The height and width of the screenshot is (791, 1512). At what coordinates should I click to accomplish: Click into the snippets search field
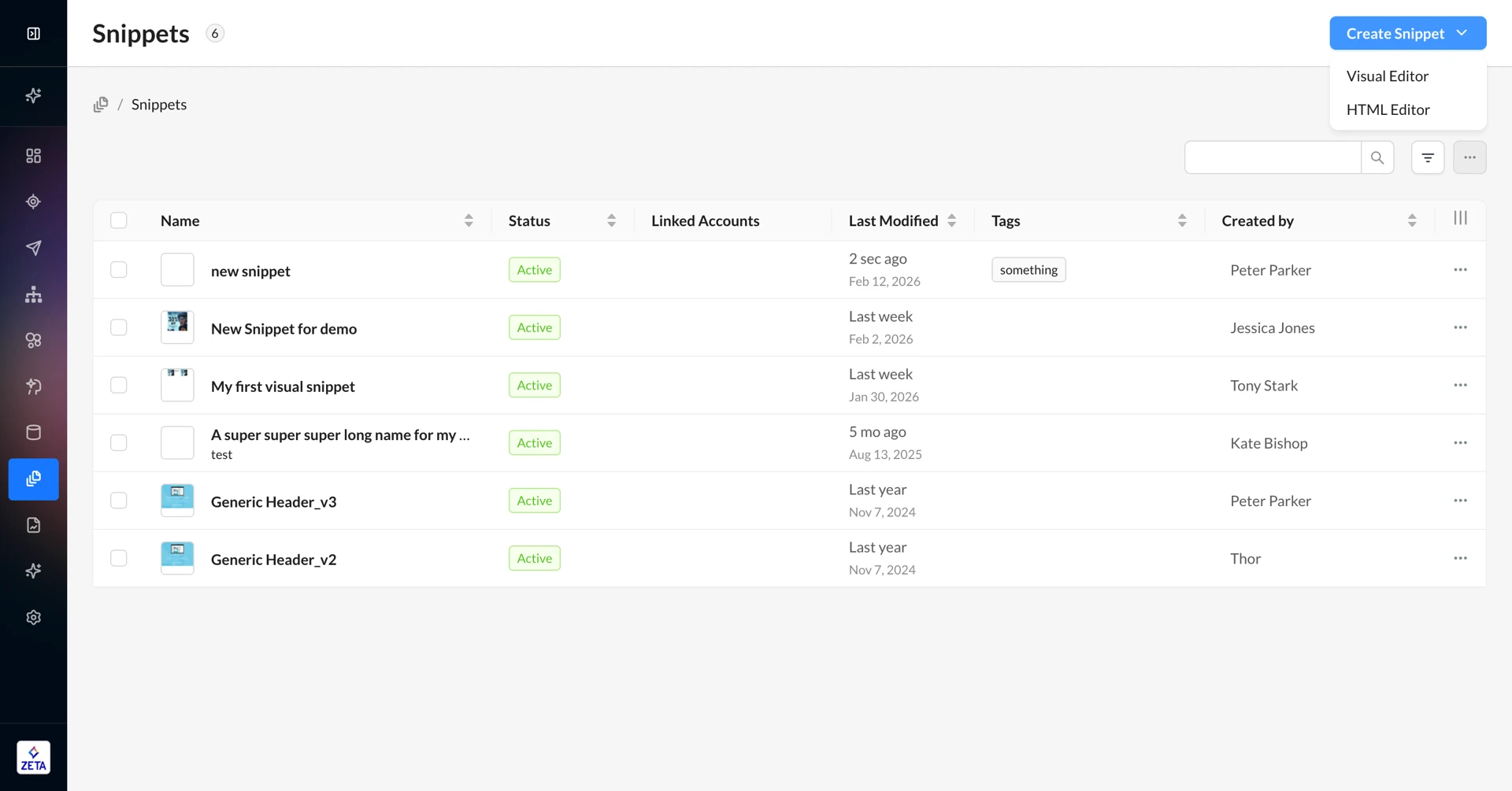pos(1272,157)
